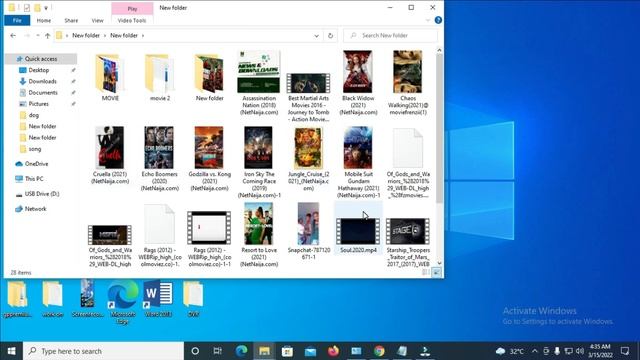The image size is (640, 360).
Task: Go up one folder level
Action: 47,36
